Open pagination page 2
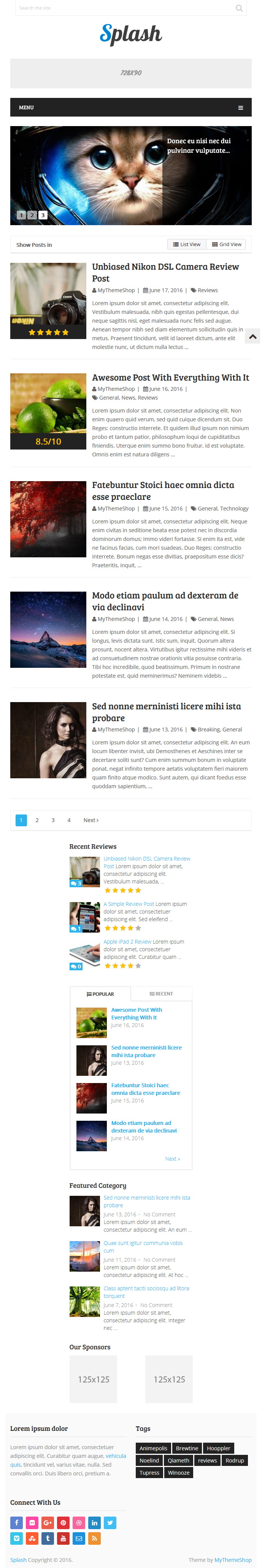262x1568 pixels. pos(37,820)
